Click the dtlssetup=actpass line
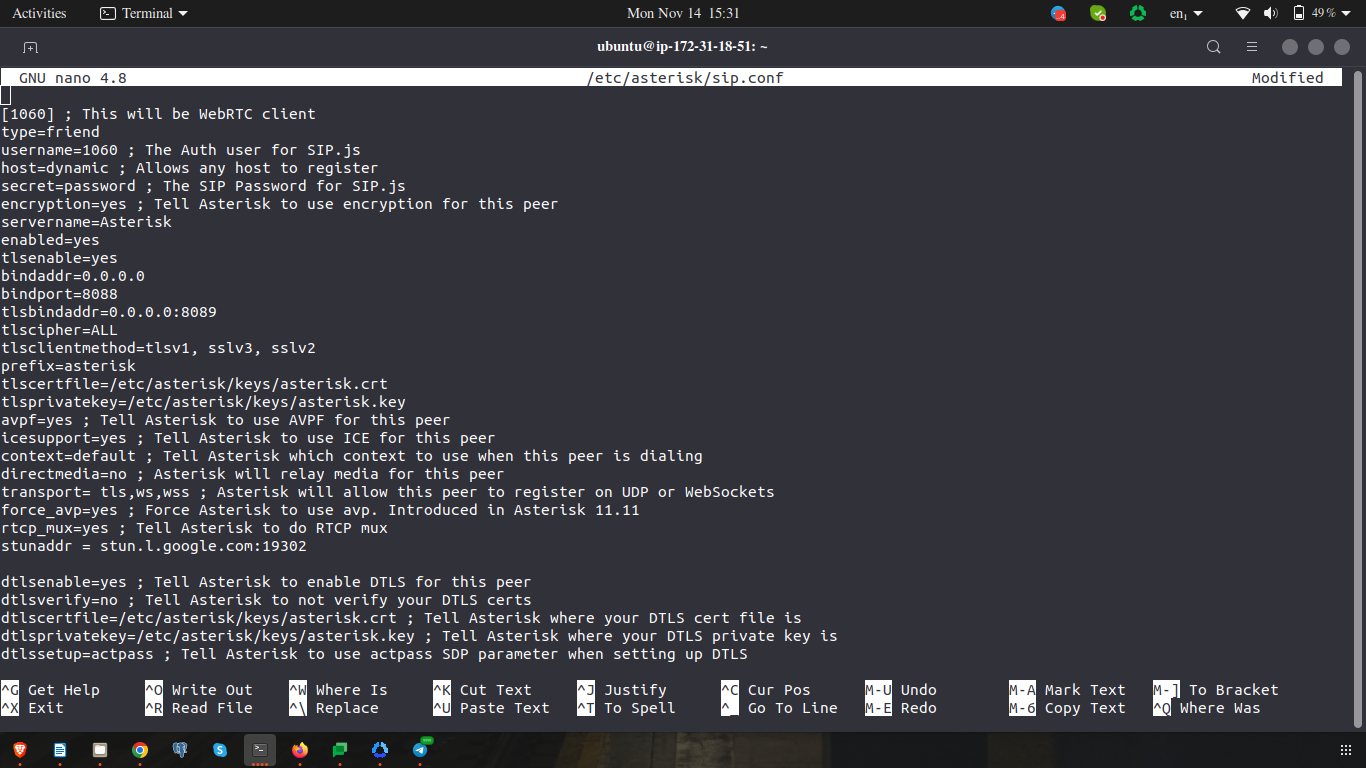1366x768 pixels. (x=374, y=654)
